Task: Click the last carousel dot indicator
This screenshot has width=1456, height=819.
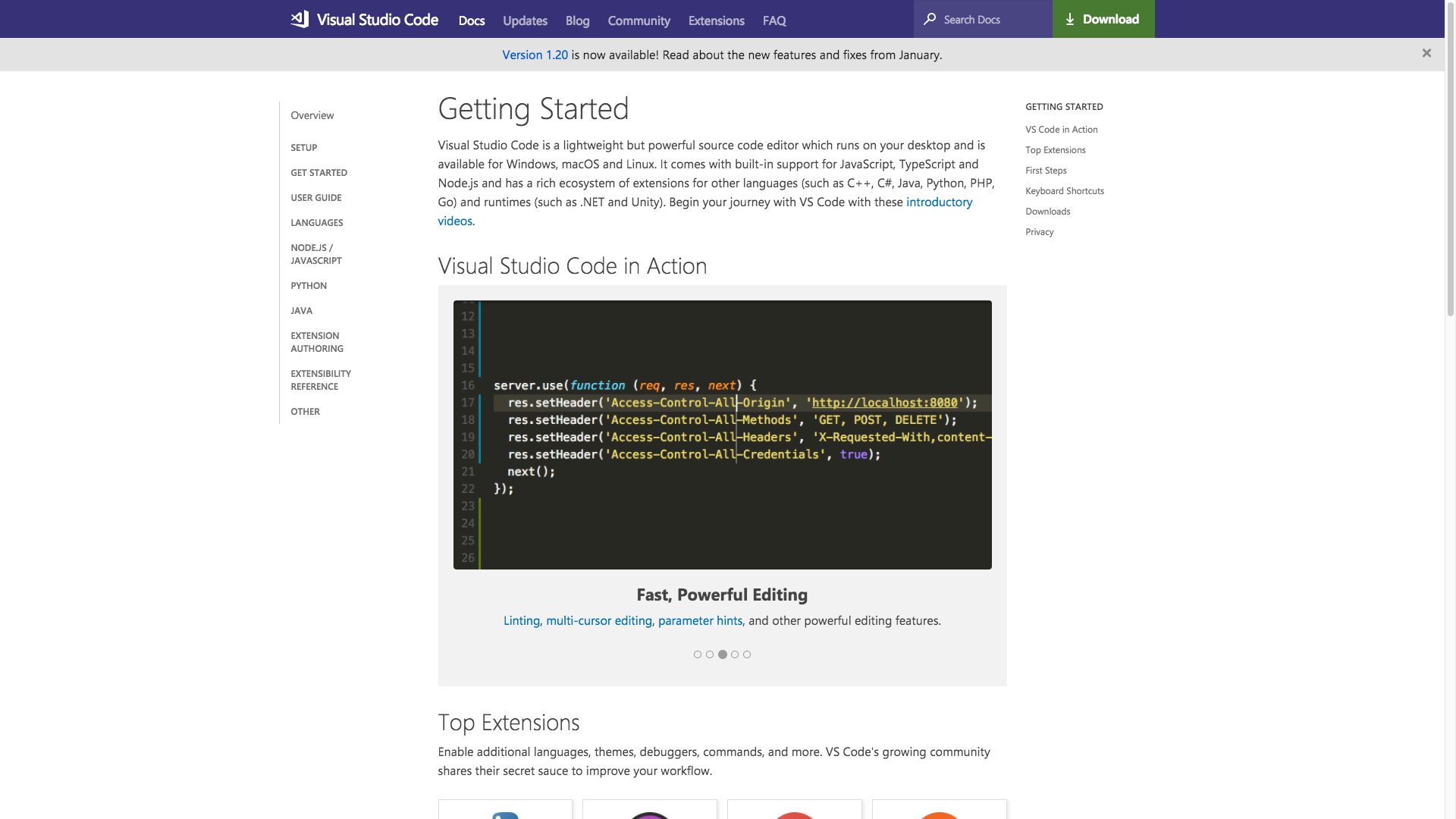Action: [x=746, y=654]
